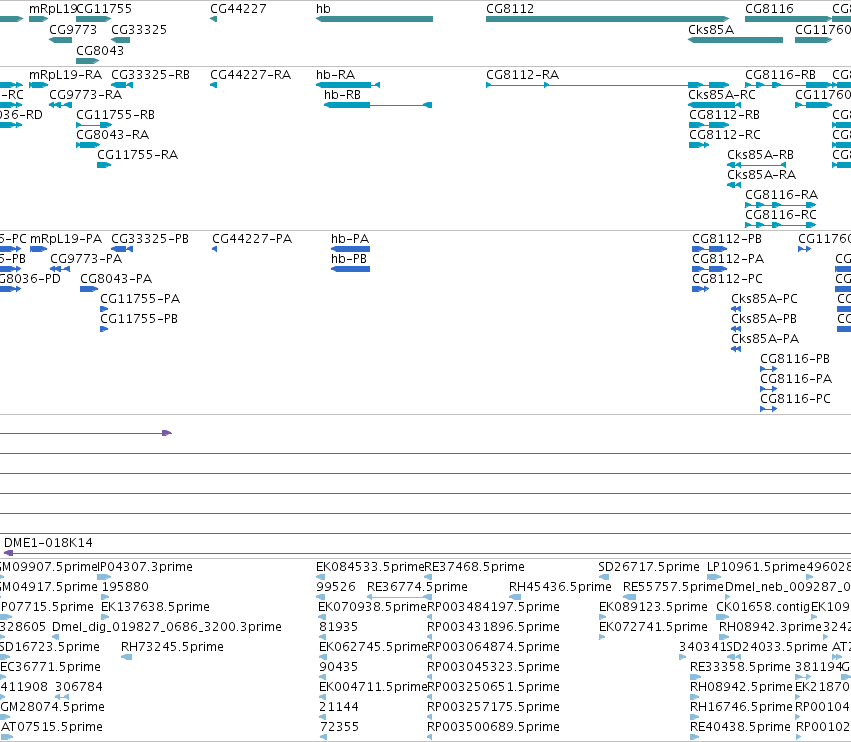
Task: Select the RH16746.5prime EST label
Action: pos(741,707)
